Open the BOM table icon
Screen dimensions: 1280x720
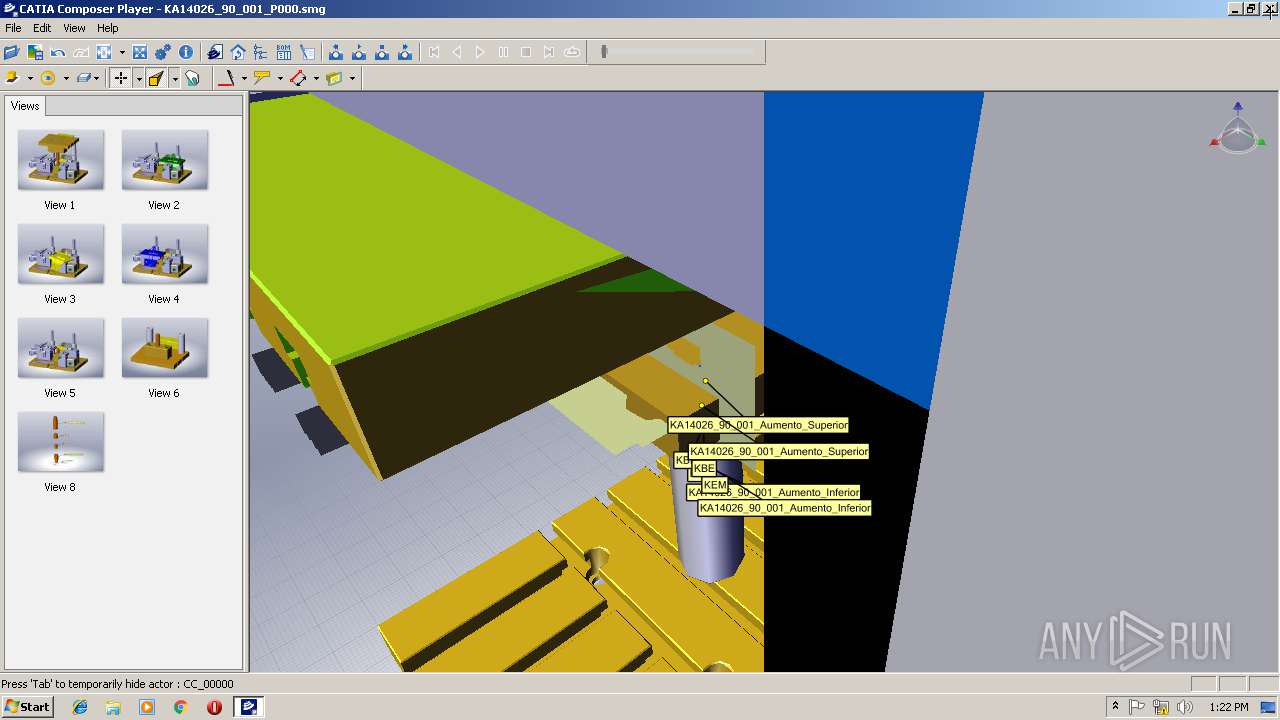(x=284, y=52)
